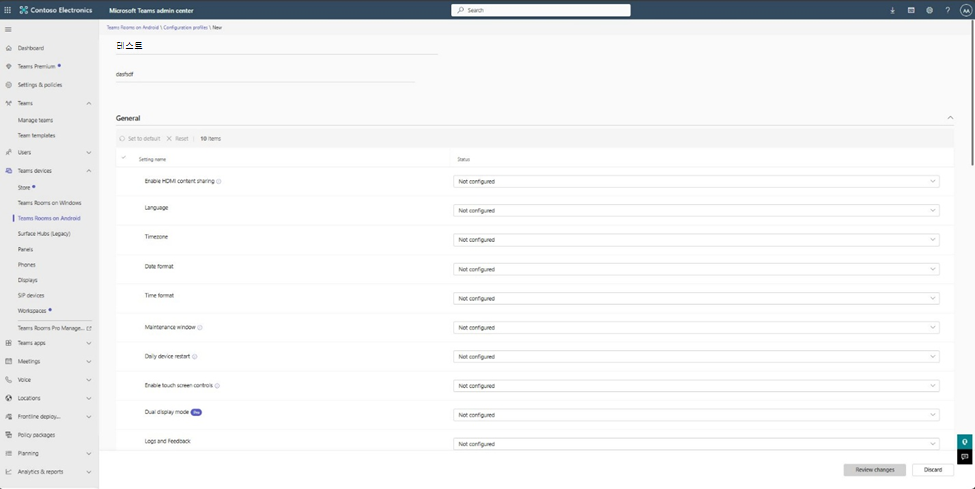This screenshot has height=489, width=975.
Task: Click info icon next to Enable HDMI content sharing
Action: (x=219, y=182)
